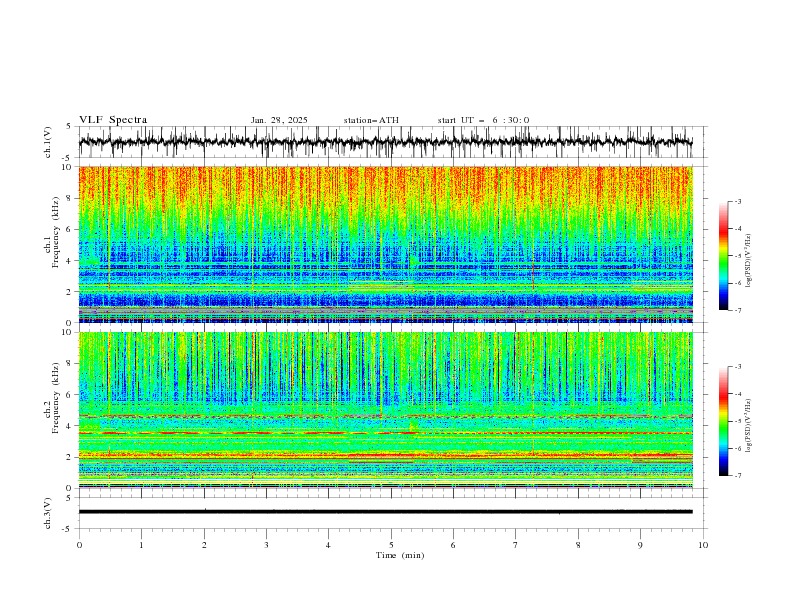Click the '-3' label on ch.1 colorbar
Image resolution: width=792 pixels, height=612 pixels.
pos(738,201)
